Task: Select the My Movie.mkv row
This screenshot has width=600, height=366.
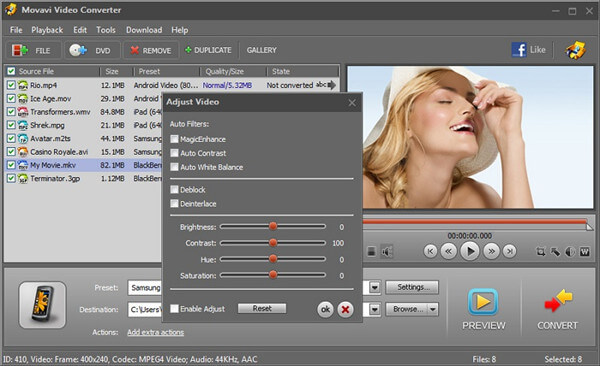Action: 83,165
